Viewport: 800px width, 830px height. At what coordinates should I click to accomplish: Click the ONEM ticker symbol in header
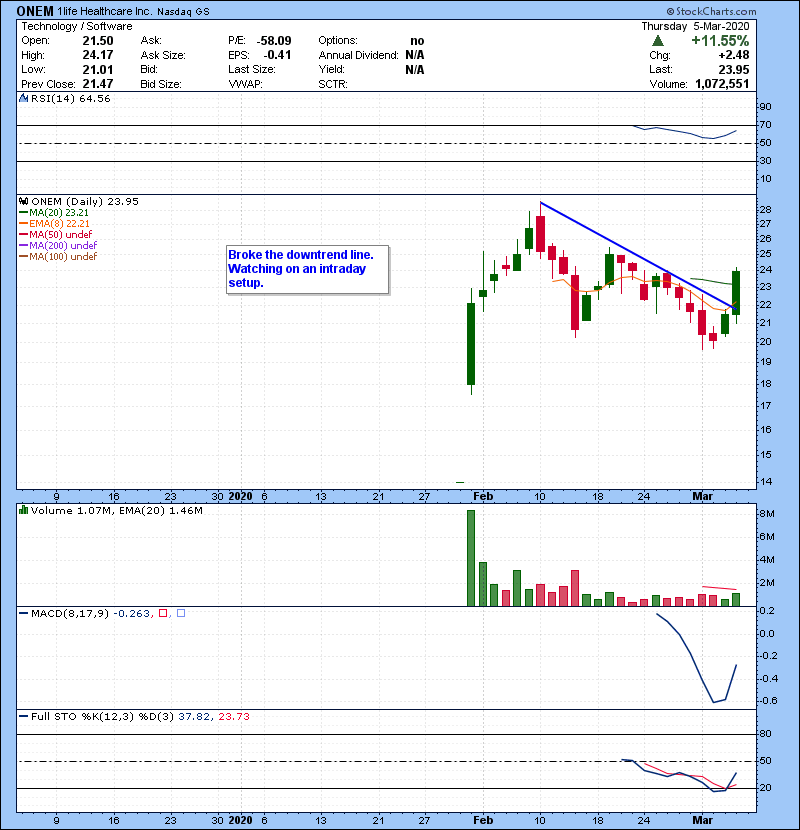click(35, 11)
